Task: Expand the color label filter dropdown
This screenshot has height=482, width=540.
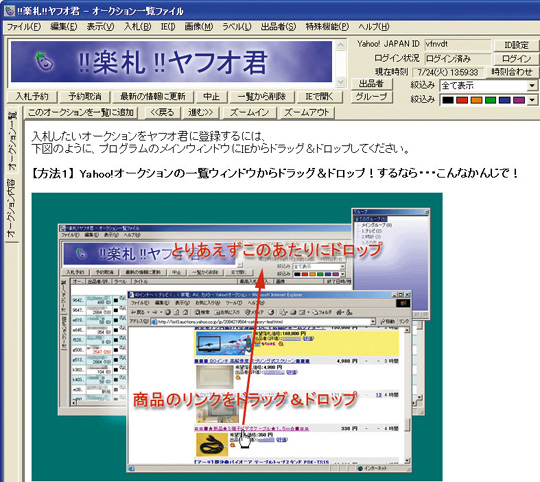Action: click(x=532, y=100)
